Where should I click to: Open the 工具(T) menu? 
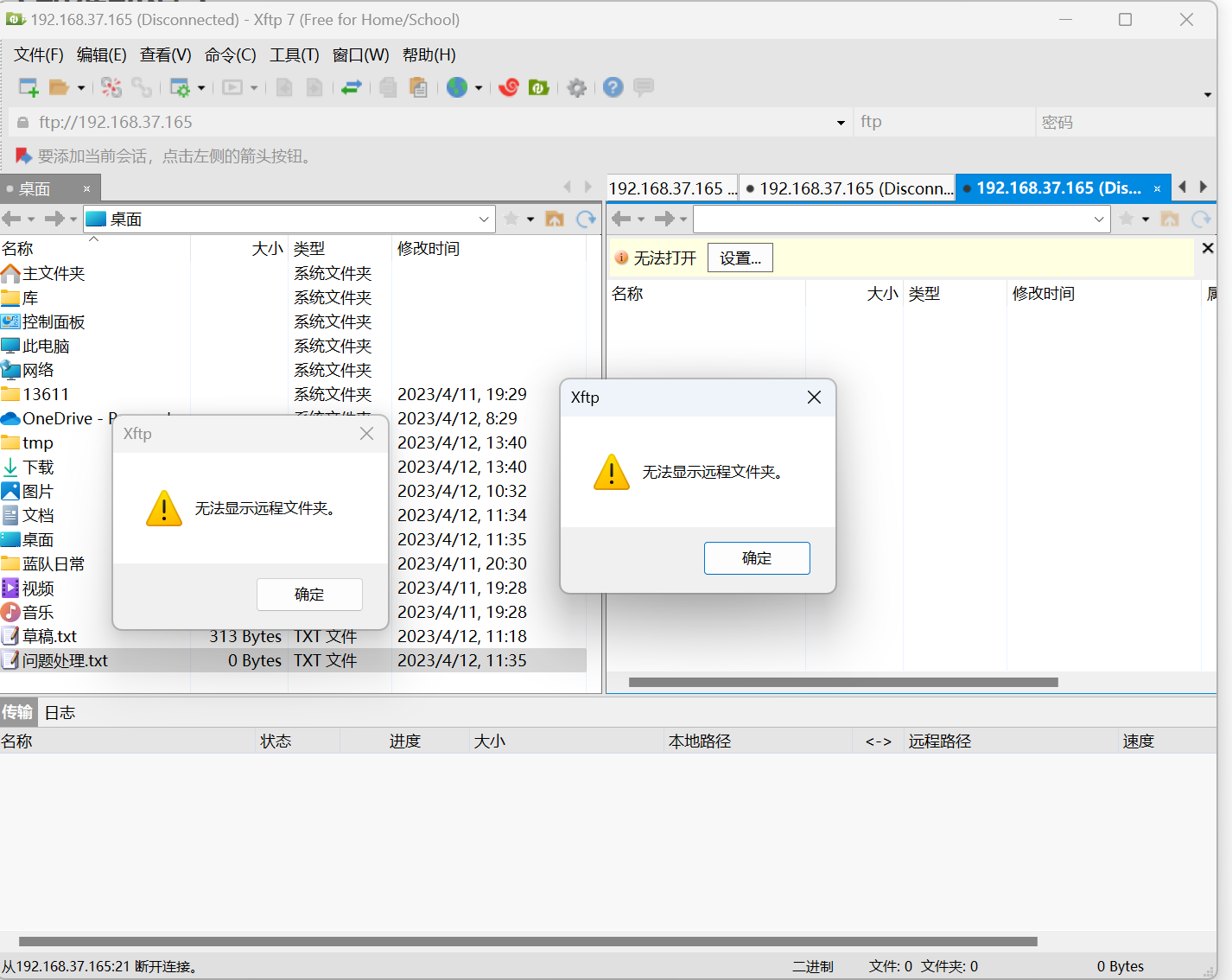294,55
